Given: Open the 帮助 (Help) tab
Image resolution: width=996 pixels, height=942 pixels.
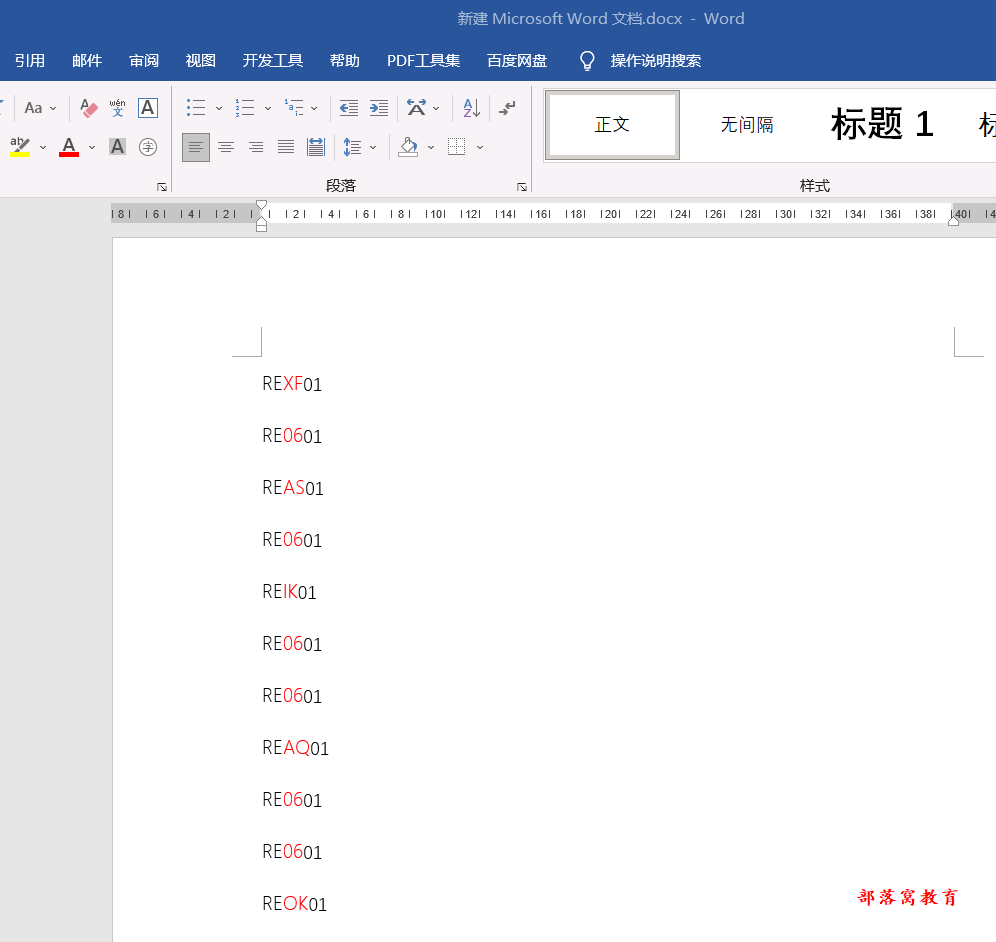Looking at the screenshot, I should [x=345, y=60].
